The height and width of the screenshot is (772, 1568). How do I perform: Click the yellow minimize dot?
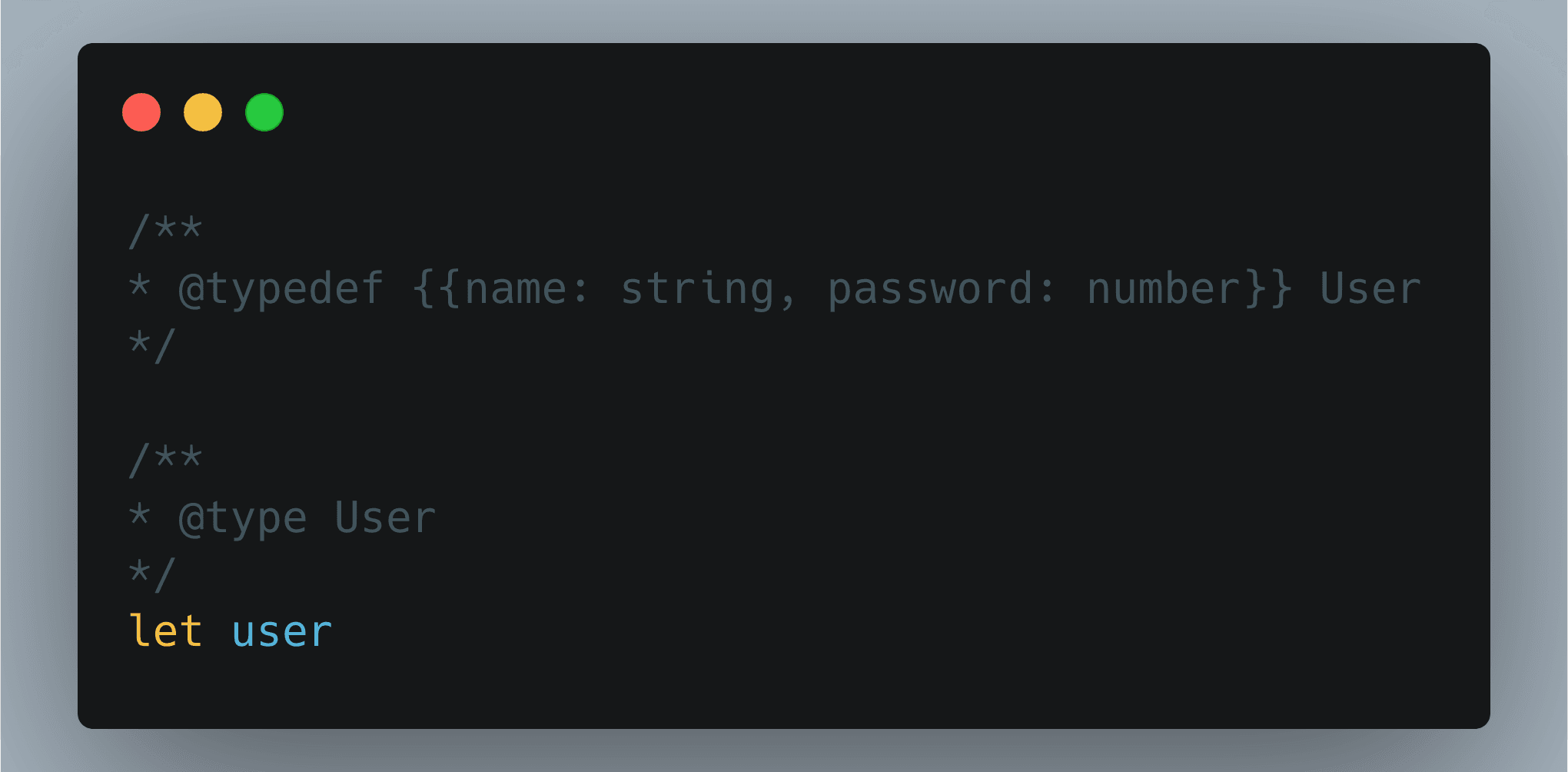point(203,112)
